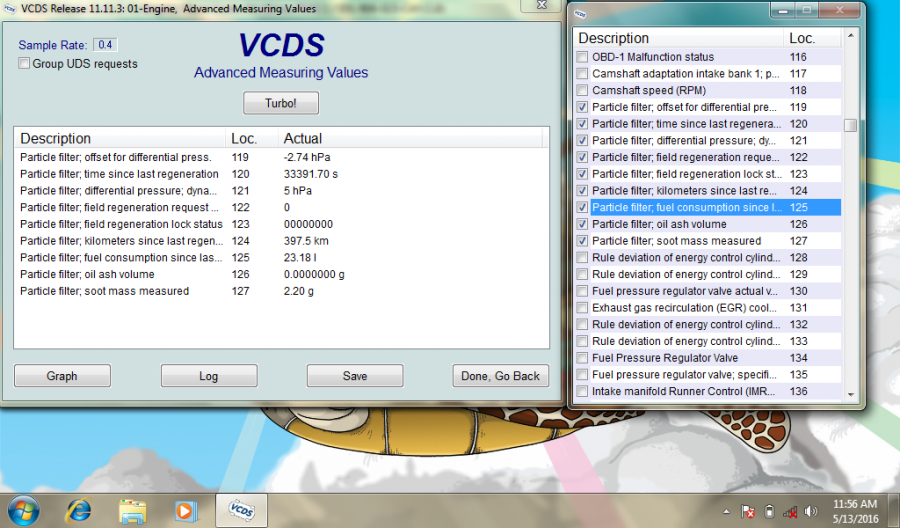The image size is (900, 528).
Task: Open Windows Explorer folder icon in taskbar
Action: coord(132,510)
